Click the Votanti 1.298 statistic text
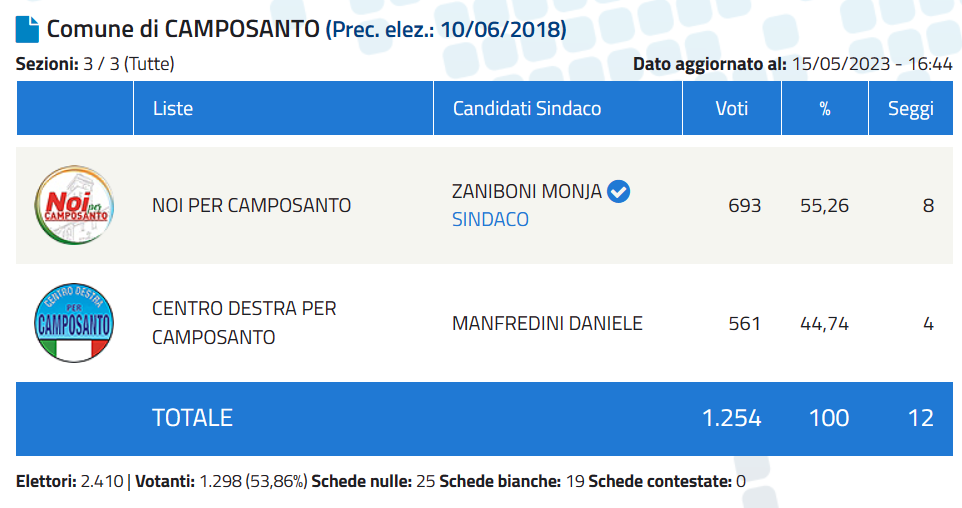 pyautogui.click(x=221, y=482)
